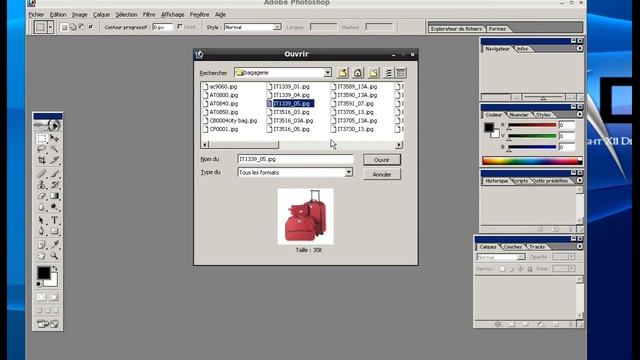Open the Fichier menu
This screenshot has width=640, height=360.
(36, 14)
